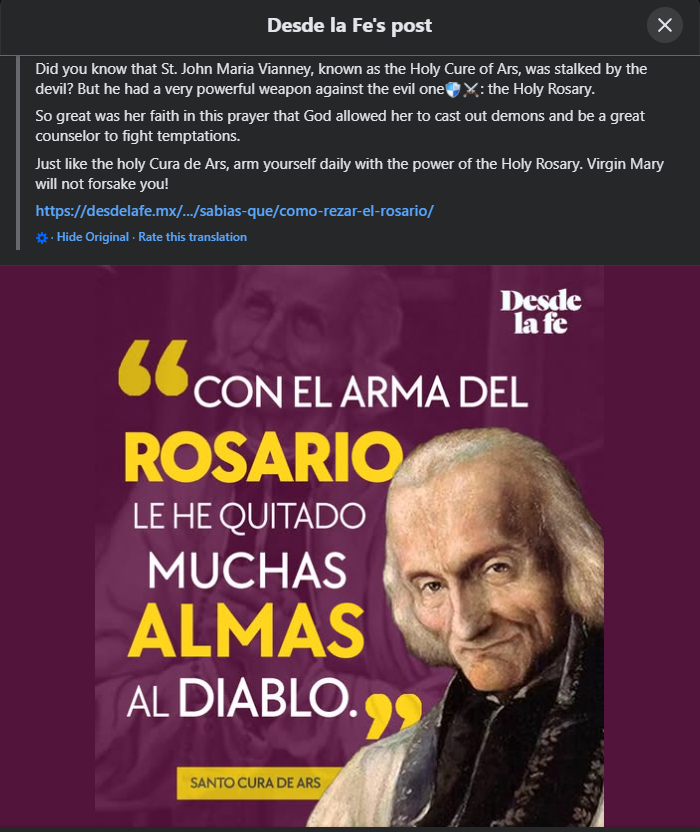Click the Desde la fe logo on image
Viewport: 700px width, 832px height.
coord(541,312)
